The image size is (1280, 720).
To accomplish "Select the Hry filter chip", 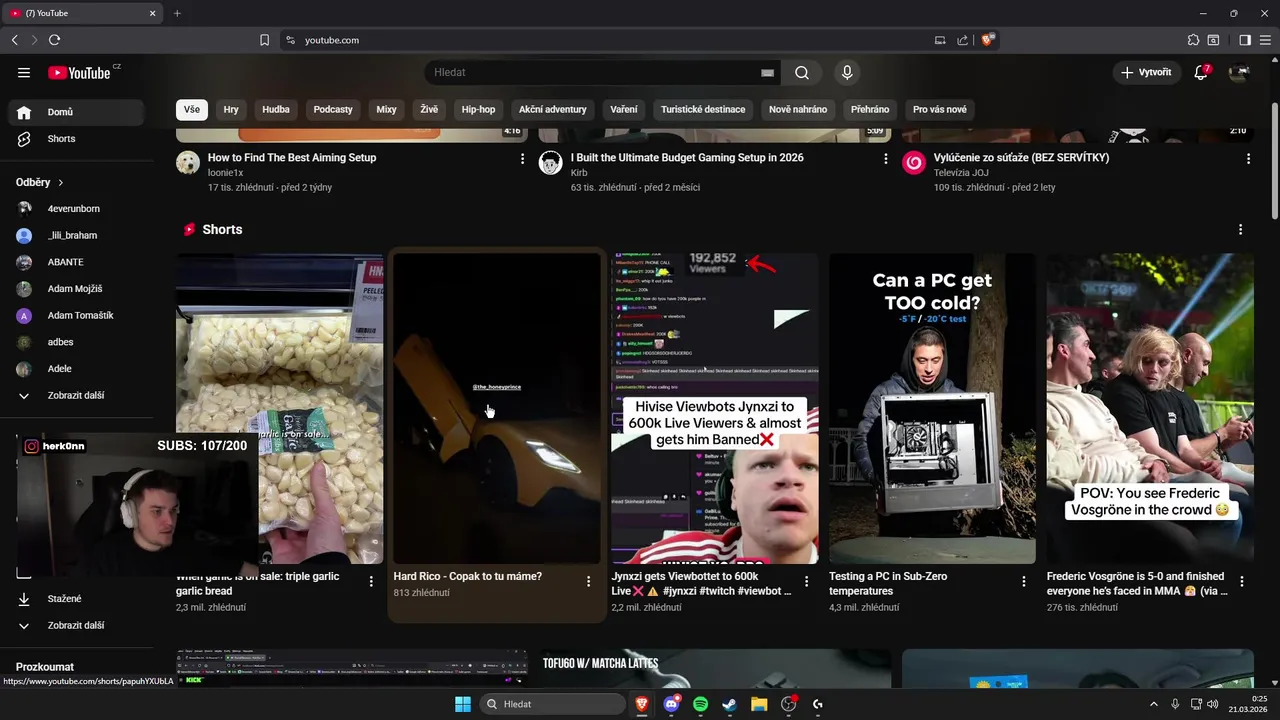I will click(x=231, y=109).
